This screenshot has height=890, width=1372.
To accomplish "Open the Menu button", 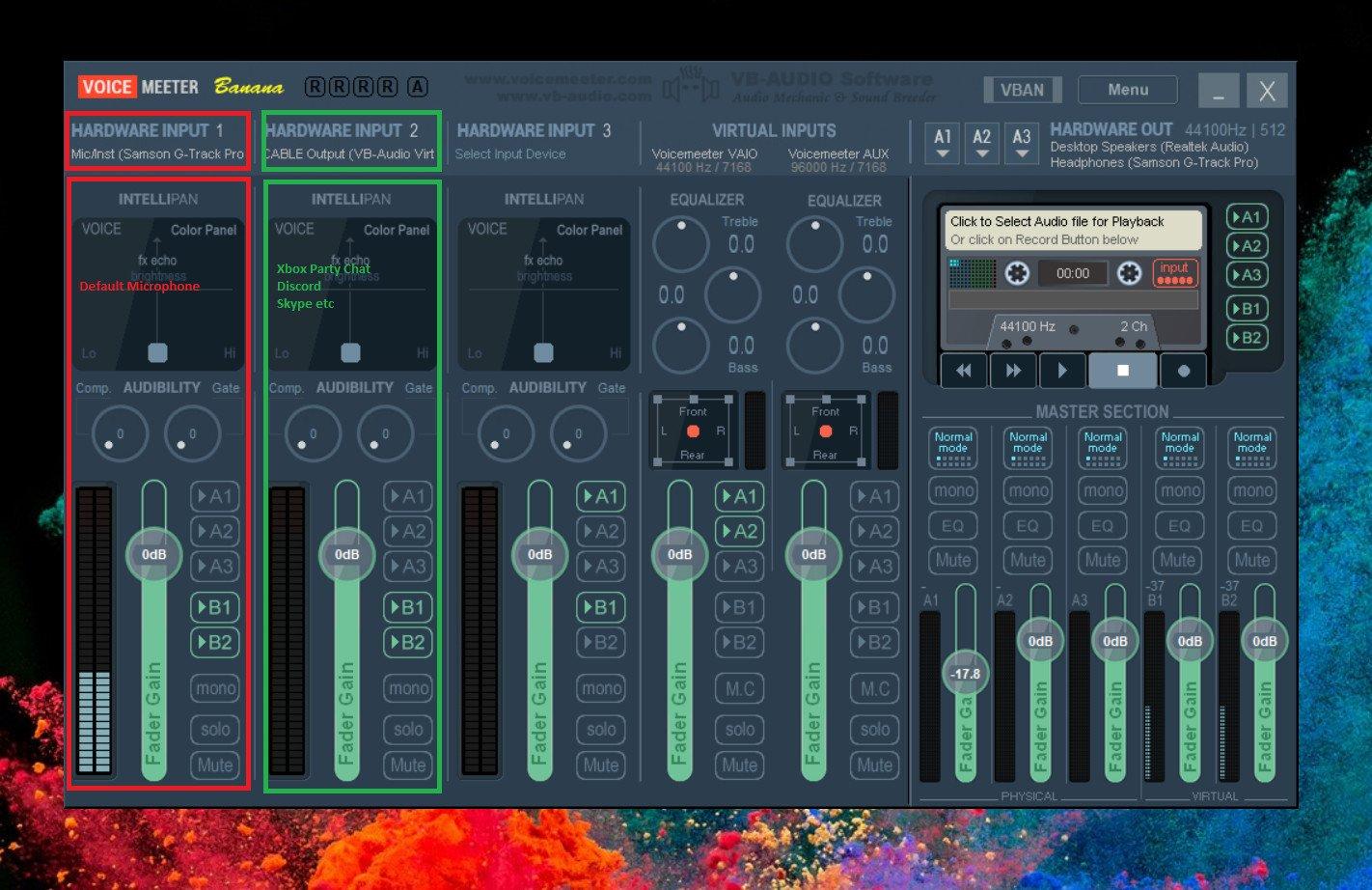I will [1127, 90].
